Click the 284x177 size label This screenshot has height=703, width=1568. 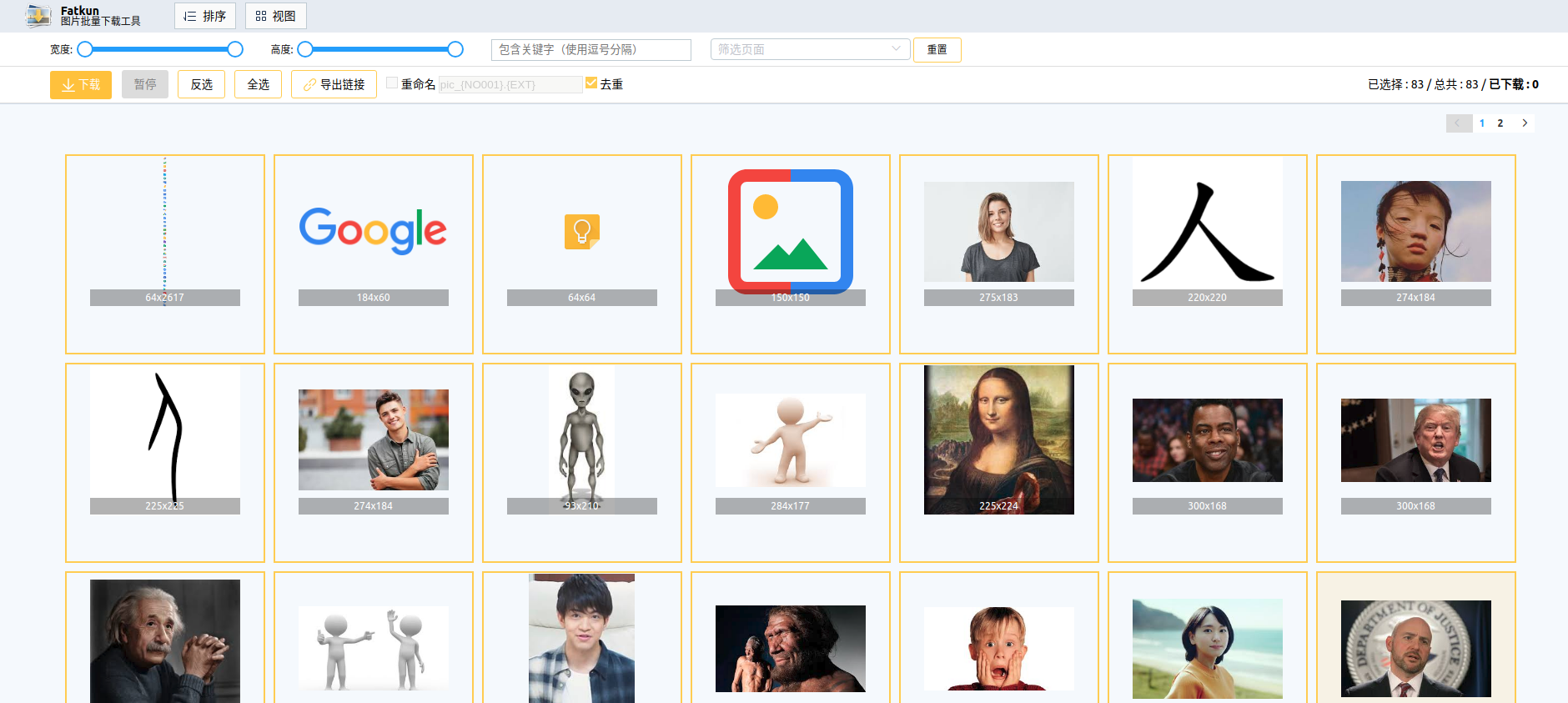click(791, 506)
